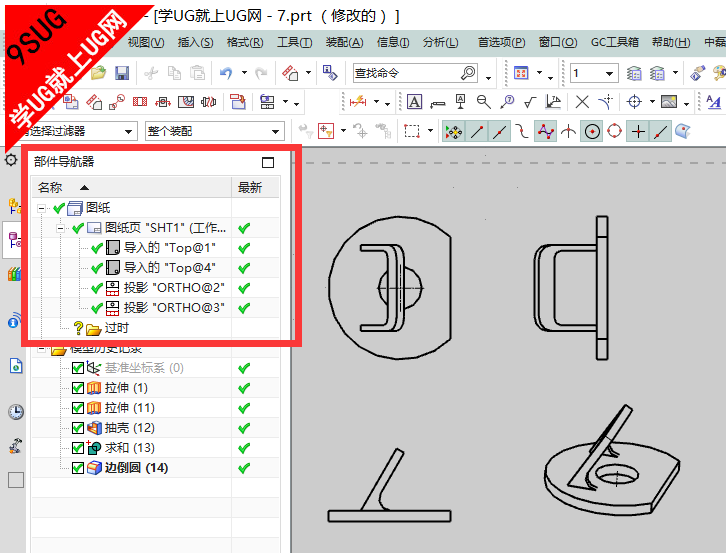Click the Undo arrow icon
This screenshot has height=553, width=726.
coord(226,73)
